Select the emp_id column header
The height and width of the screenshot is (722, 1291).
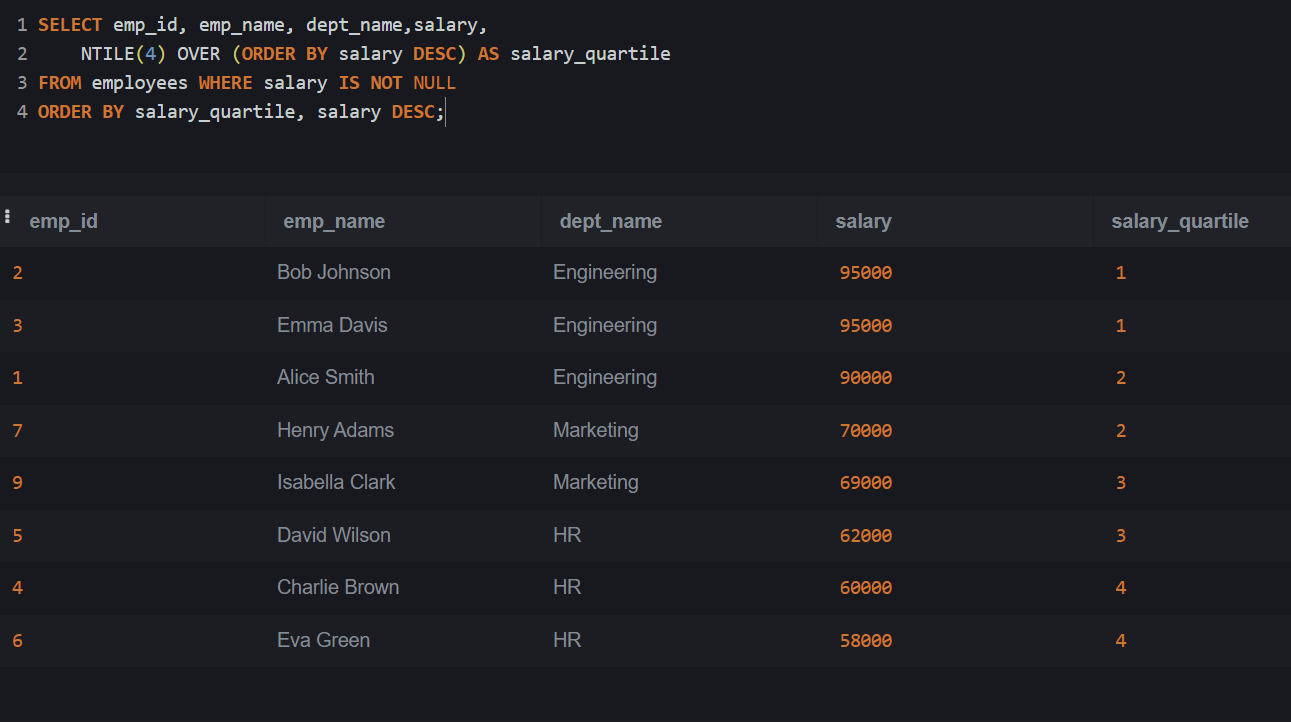tap(64, 221)
